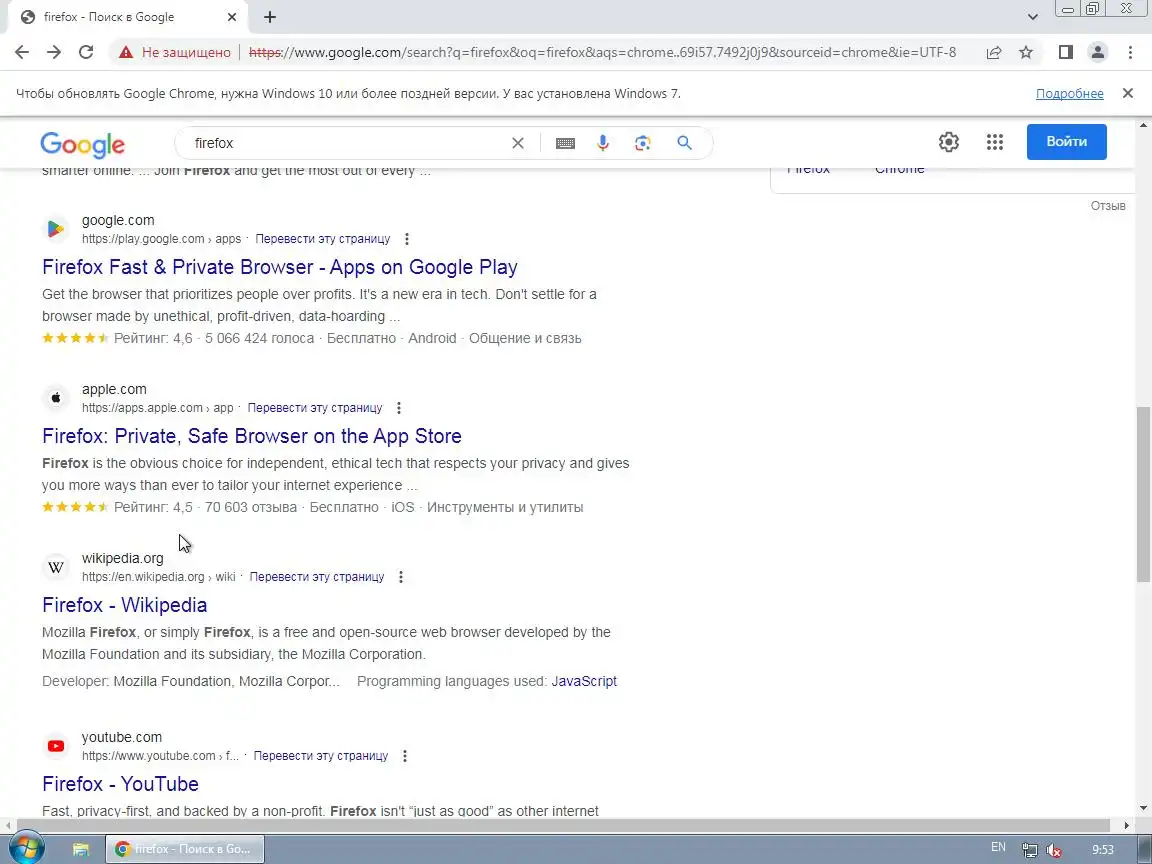1152x864 pixels.
Task: Open the on-screen keyboard tool
Action: (x=565, y=143)
